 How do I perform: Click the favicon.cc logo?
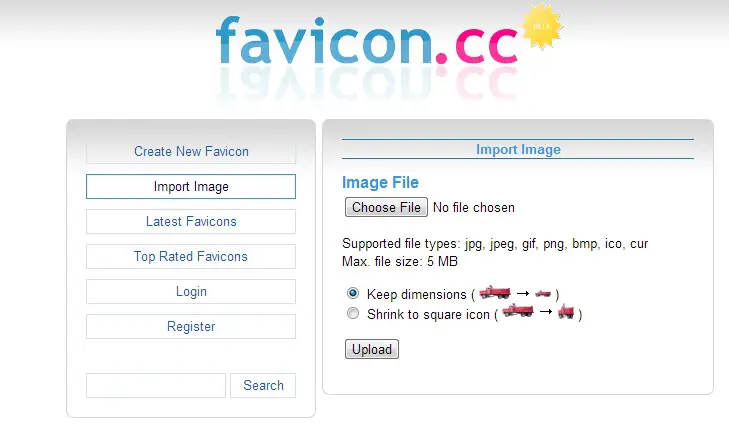pos(367,41)
